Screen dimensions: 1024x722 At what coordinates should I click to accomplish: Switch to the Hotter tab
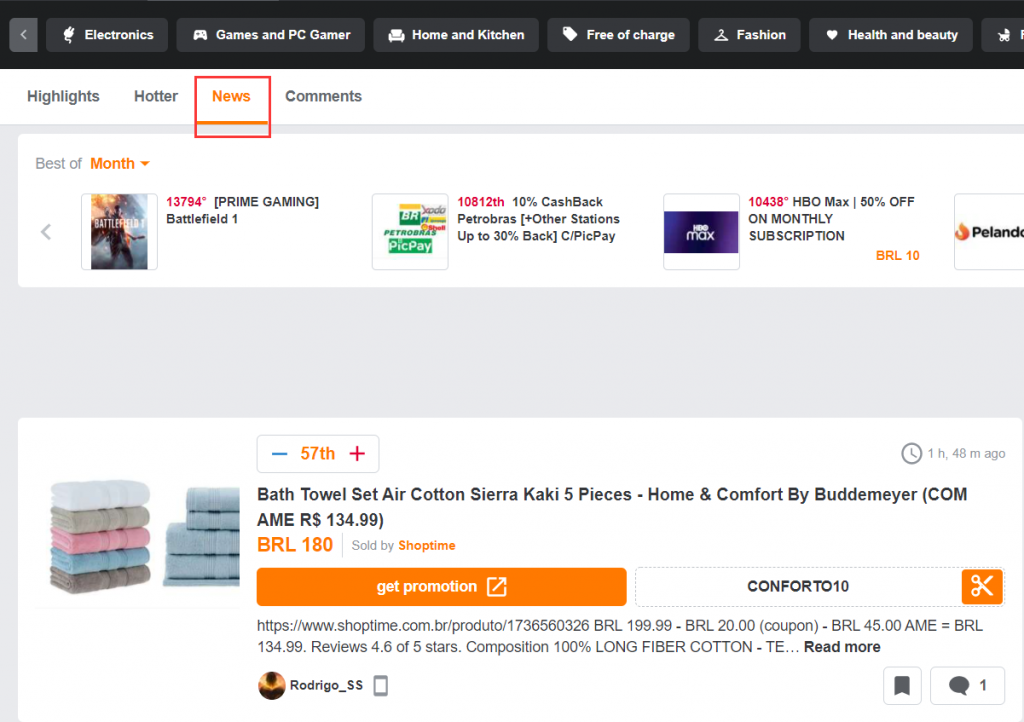coord(156,96)
